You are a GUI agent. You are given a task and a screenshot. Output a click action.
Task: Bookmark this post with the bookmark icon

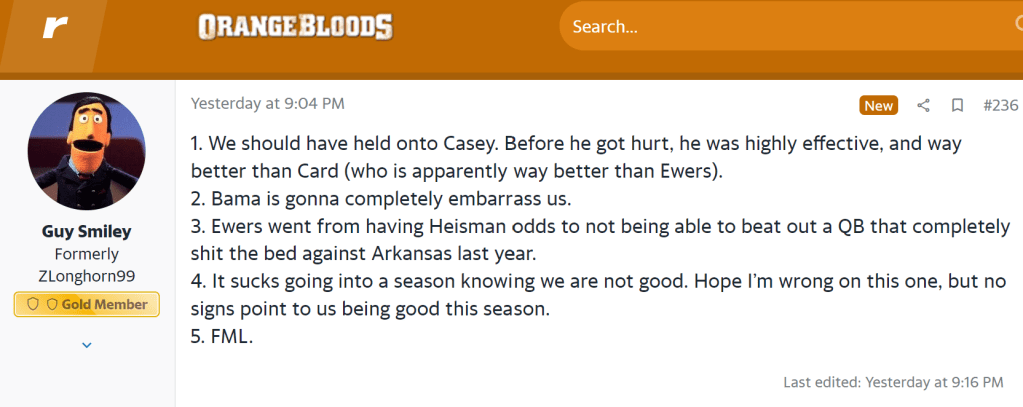[957, 105]
